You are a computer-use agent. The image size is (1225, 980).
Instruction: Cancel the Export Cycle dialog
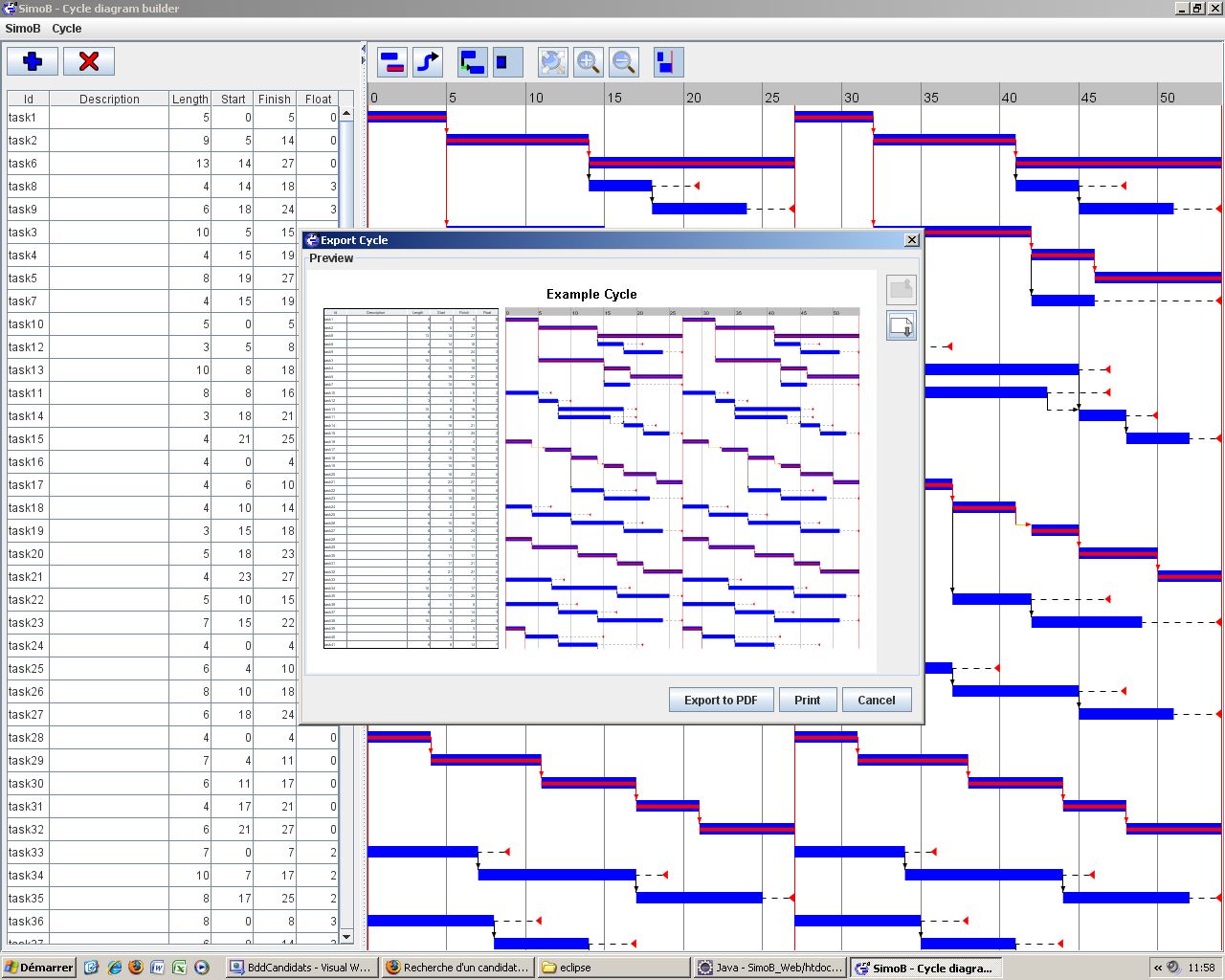click(x=876, y=701)
